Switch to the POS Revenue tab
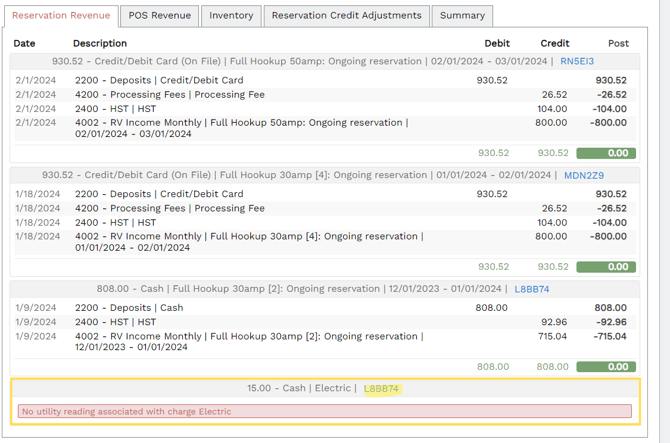 [159, 16]
